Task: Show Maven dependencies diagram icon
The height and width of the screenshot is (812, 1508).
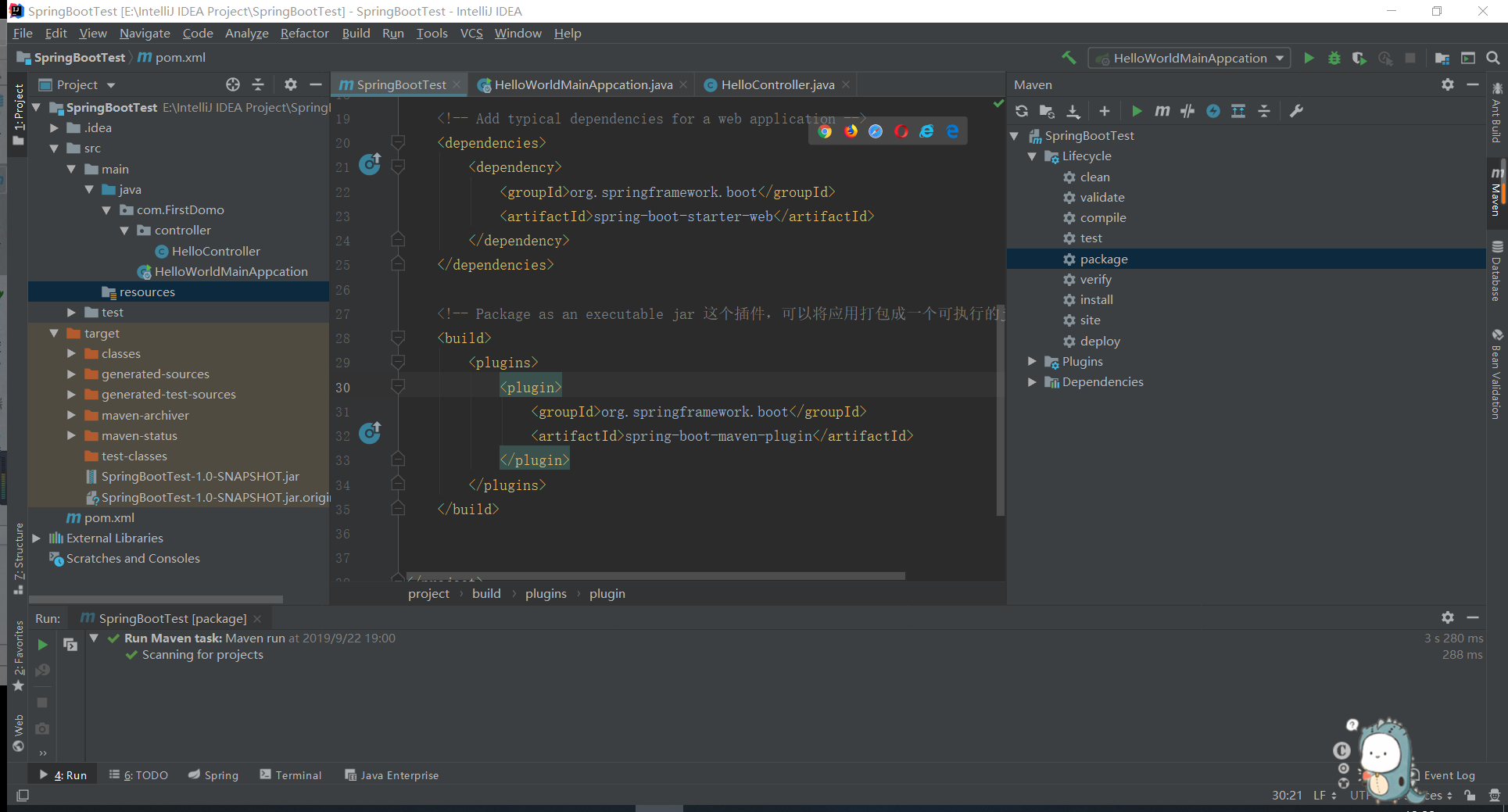Action: [x=1238, y=111]
